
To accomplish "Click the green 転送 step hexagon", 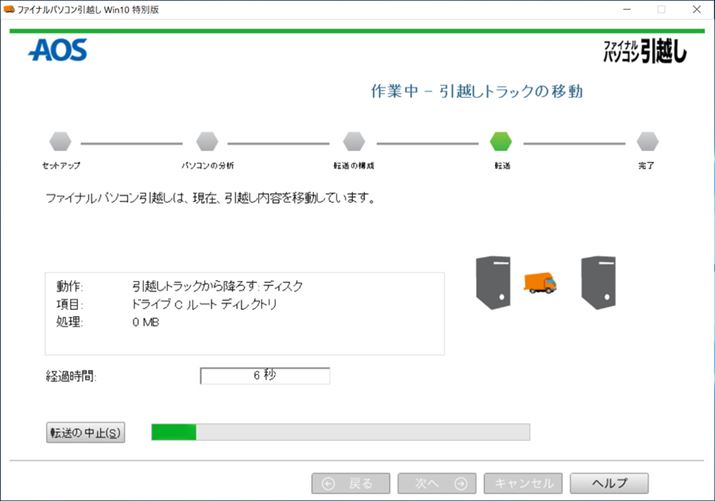I will pos(501,141).
